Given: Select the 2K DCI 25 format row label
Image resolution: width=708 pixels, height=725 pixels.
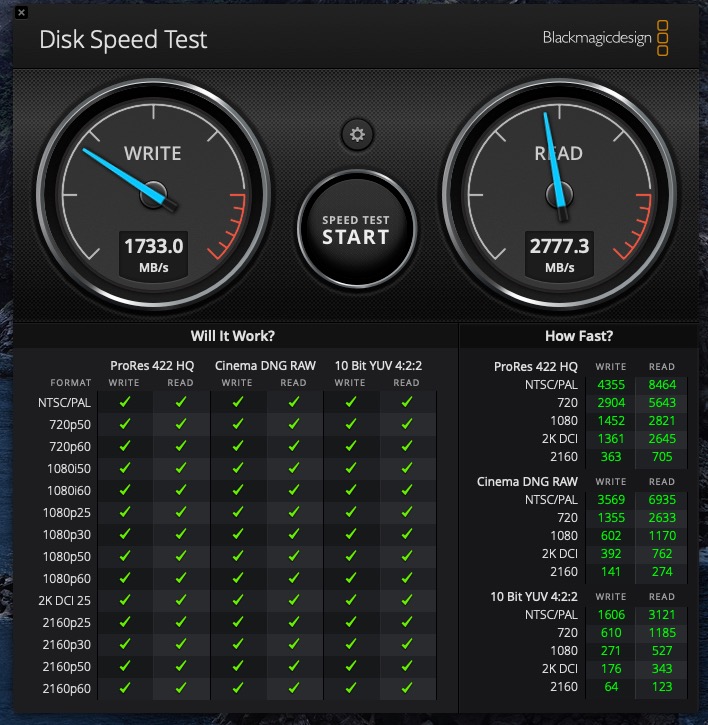Looking at the screenshot, I should click(64, 601).
